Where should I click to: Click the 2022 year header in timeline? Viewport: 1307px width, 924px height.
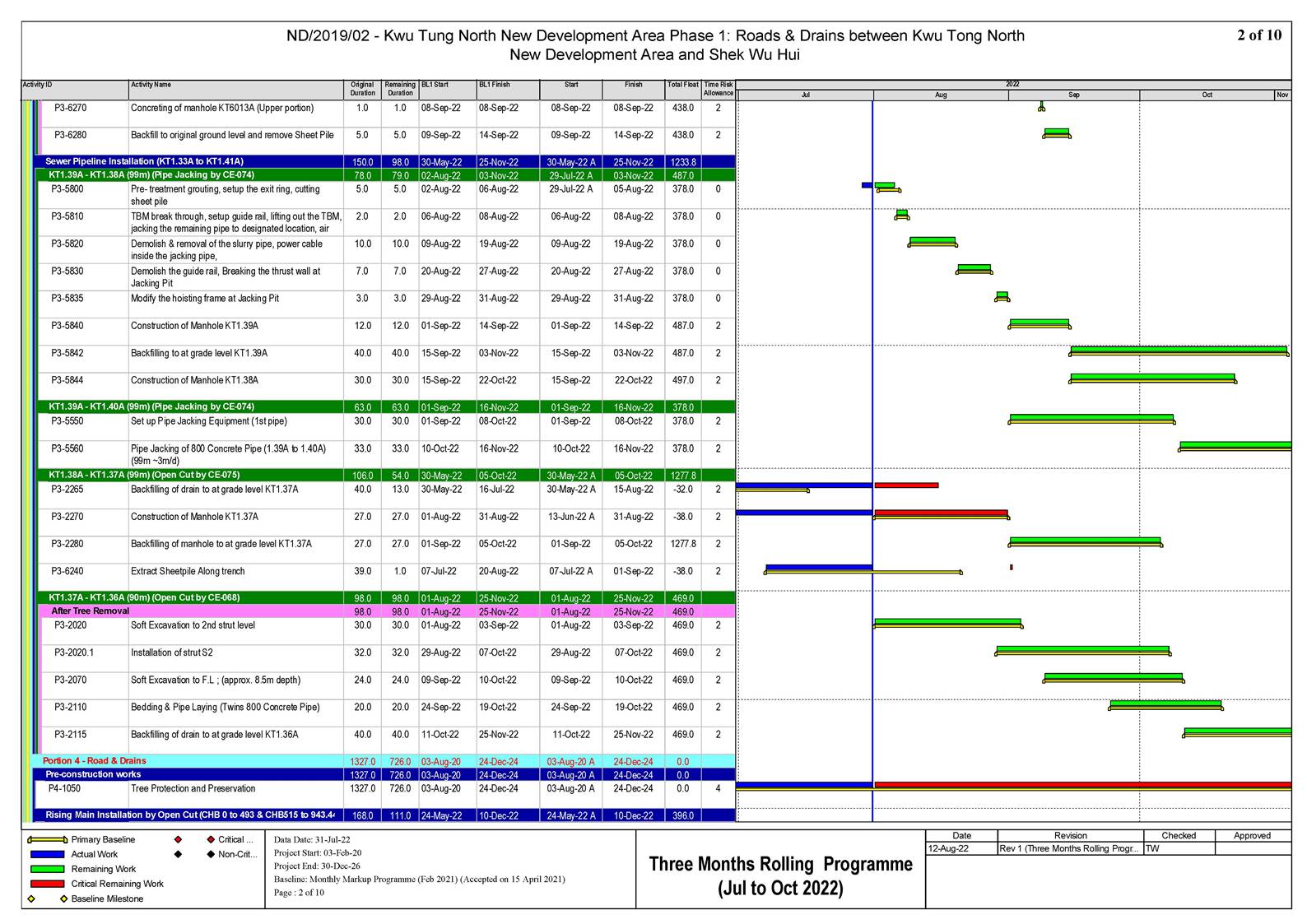1012,85
